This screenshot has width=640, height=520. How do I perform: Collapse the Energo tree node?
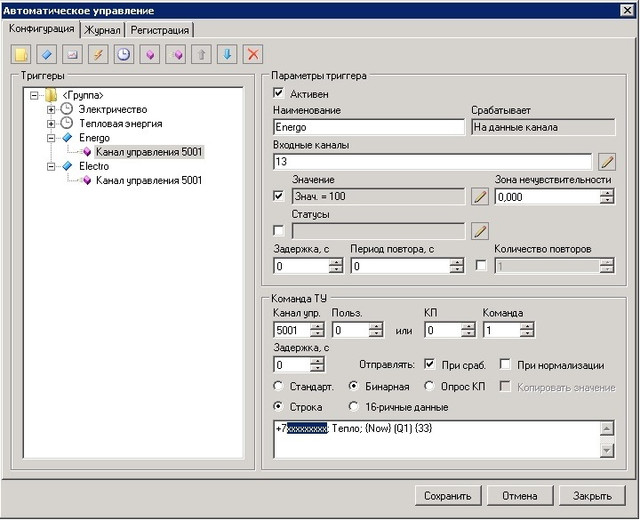coord(51,138)
